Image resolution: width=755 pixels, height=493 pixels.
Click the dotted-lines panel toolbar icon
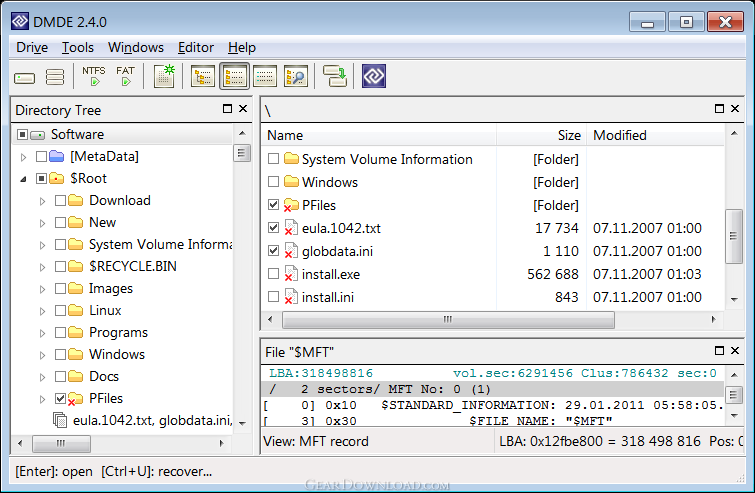point(265,76)
